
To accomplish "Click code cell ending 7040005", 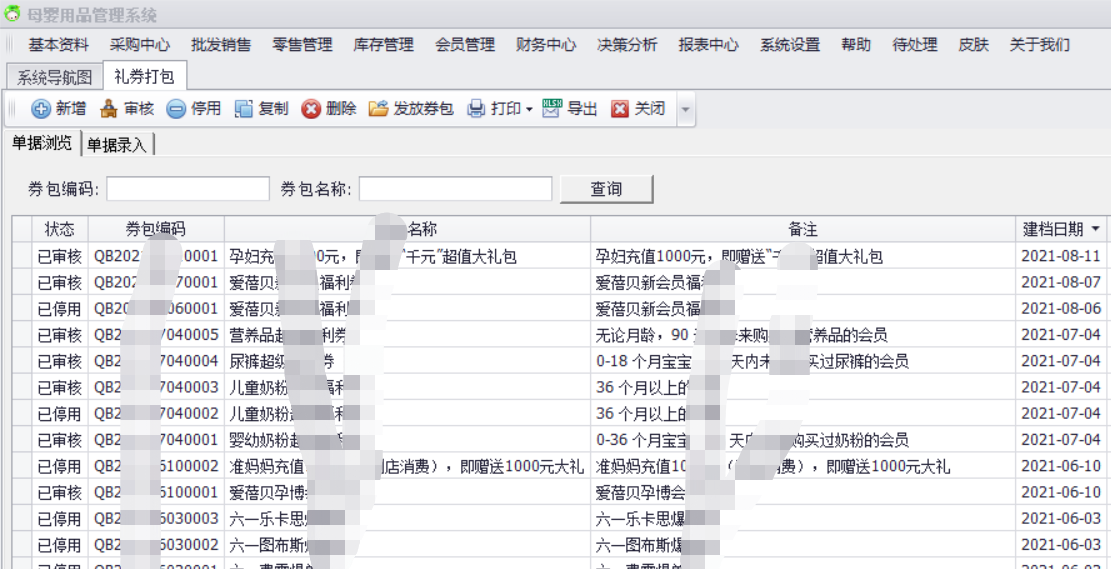I will [156, 335].
